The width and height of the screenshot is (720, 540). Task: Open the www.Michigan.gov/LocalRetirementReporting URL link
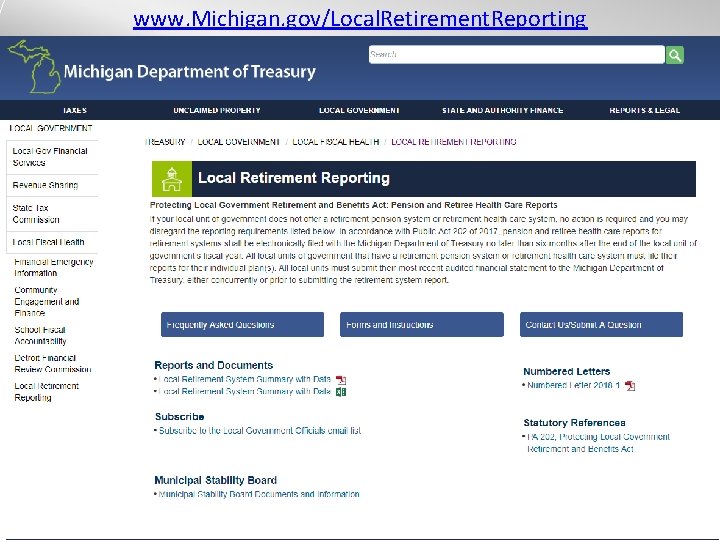coord(360,19)
